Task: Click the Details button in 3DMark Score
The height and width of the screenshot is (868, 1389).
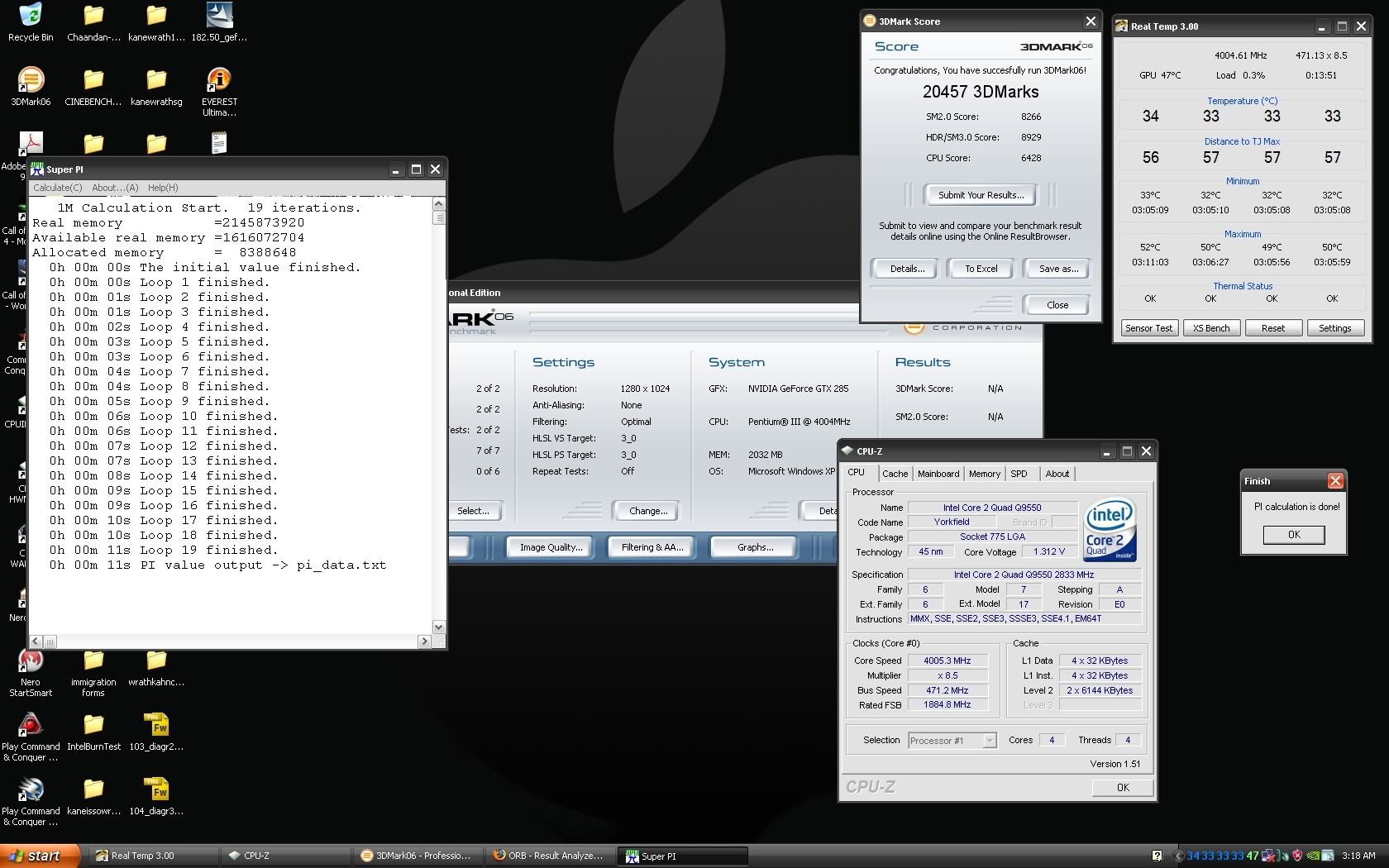Action: [907, 269]
